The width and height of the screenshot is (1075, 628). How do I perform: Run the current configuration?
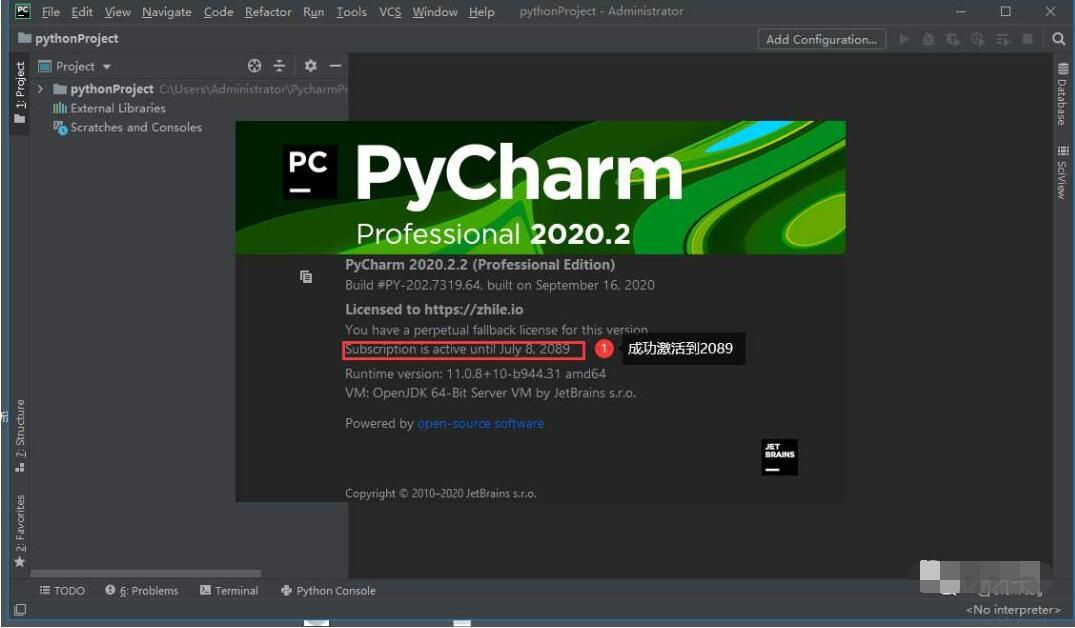coord(904,39)
